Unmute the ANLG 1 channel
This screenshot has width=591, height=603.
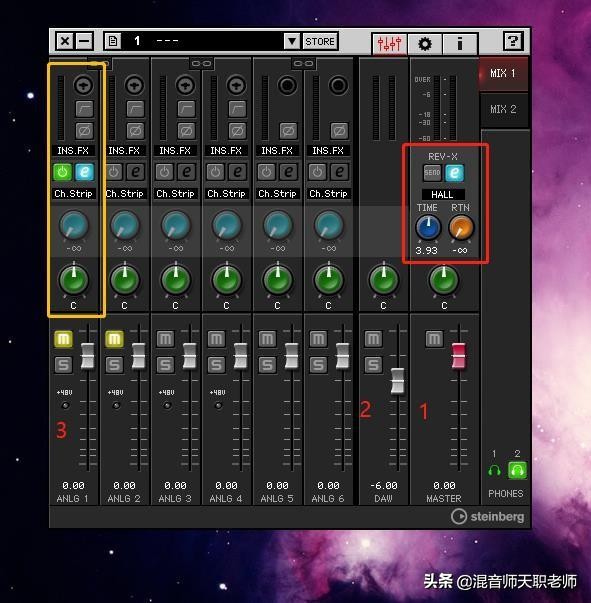63,339
